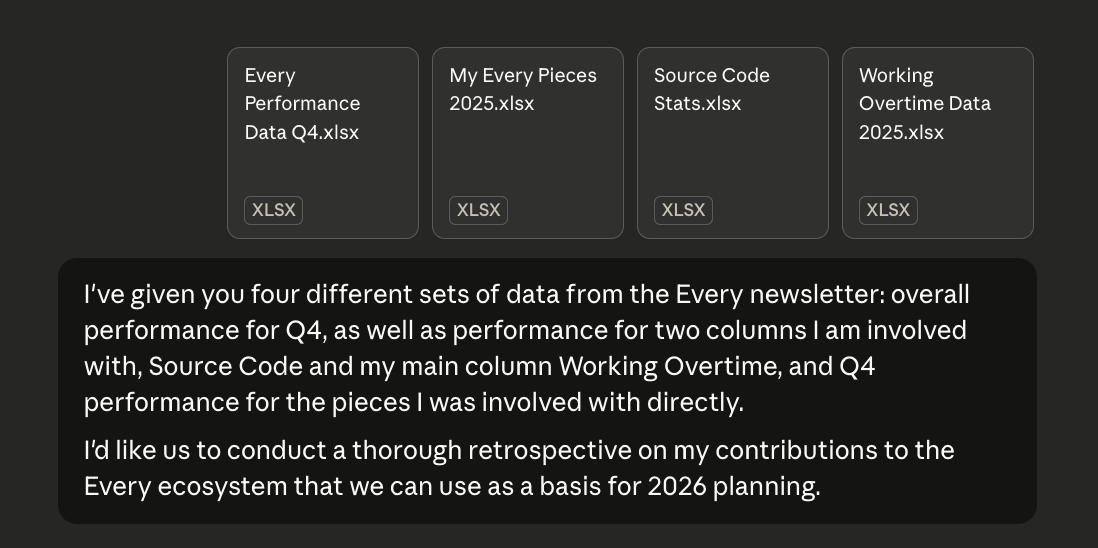The width and height of the screenshot is (1098, 548).
Task: Click the 'Working Overtime Data 2025.xlsx' filename text
Action: coord(924,104)
